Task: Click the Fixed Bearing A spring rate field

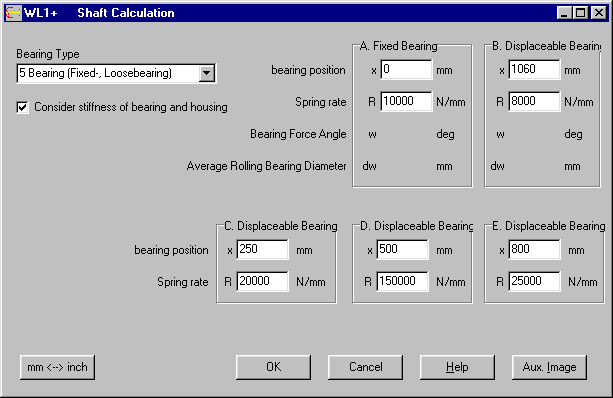Action: pos(406,102)
